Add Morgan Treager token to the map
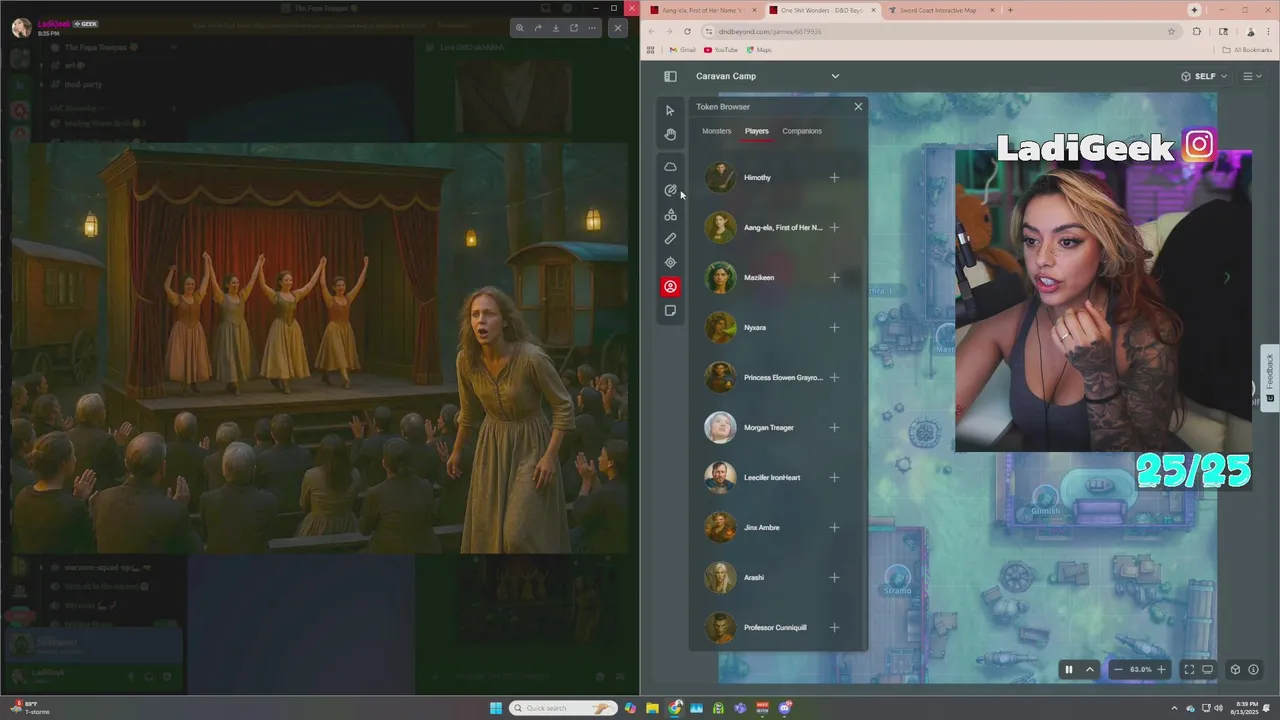Viewport: 1280px width, 720px height. click(834, 427)
